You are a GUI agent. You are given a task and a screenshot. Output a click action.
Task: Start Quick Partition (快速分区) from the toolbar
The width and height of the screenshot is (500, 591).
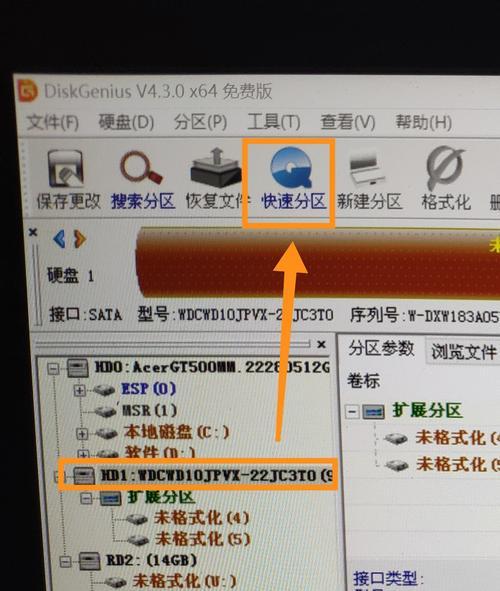[x=293, y=179]
